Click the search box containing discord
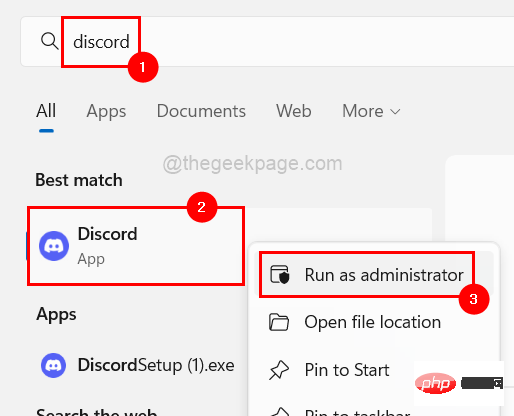514x416 pixels. [x=267, y=41]
